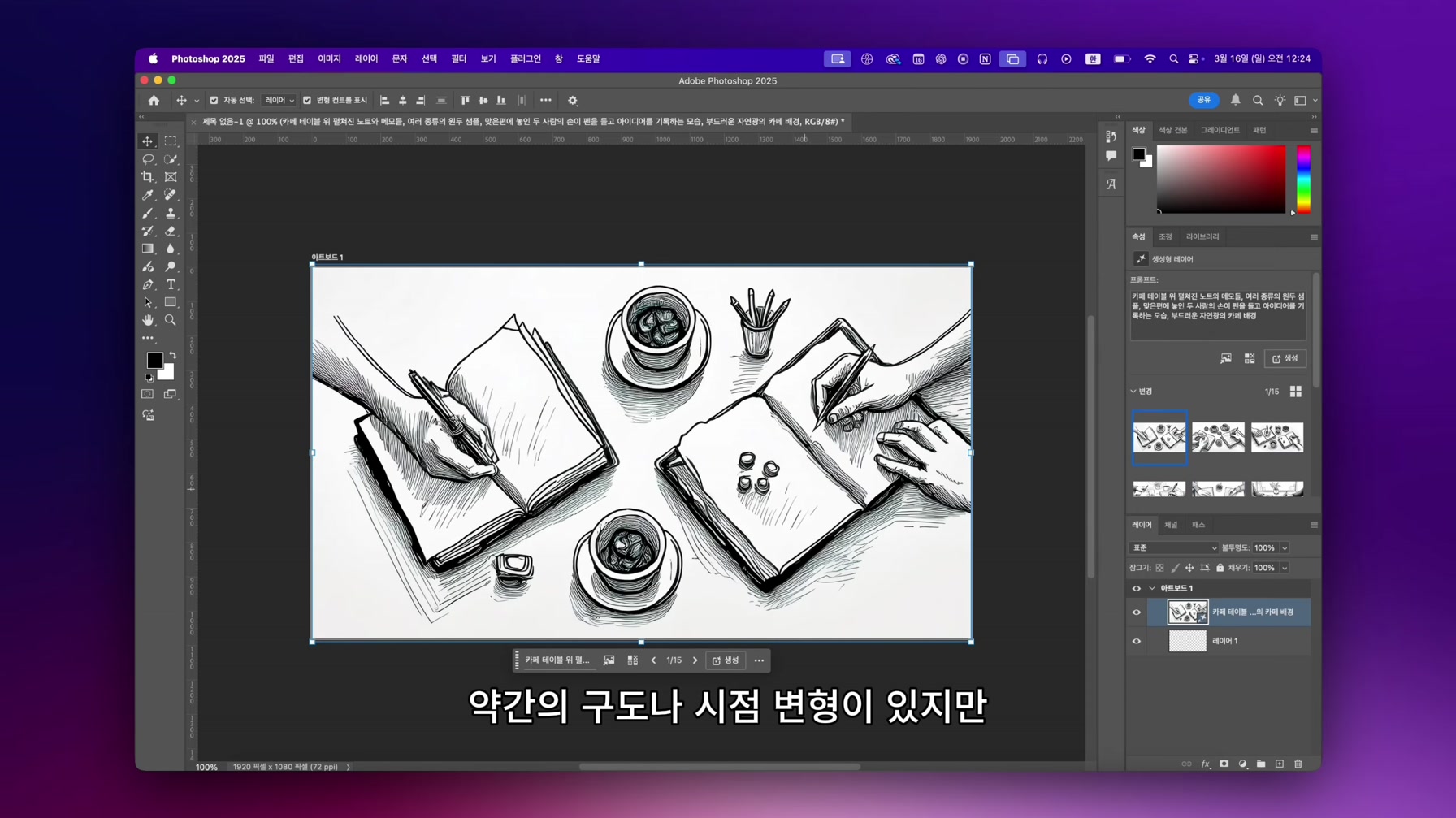This screenshot has height=818, width=1456.
Task: Toggle the 변형 컨트롤 표시 checkbox
Action: (x=307, y=101)
